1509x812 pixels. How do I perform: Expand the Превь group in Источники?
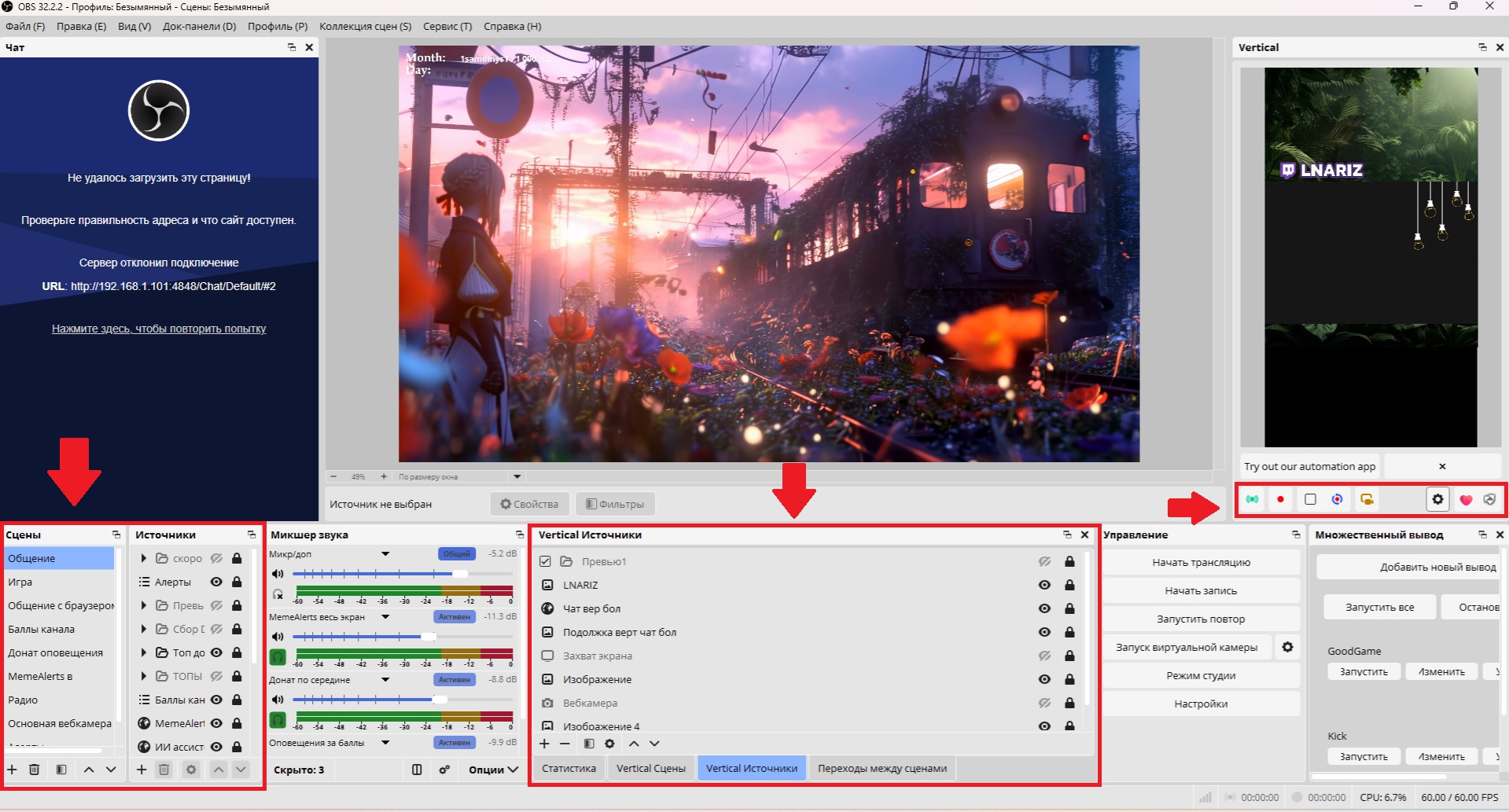pyautogui.click(x=143, y=605)
